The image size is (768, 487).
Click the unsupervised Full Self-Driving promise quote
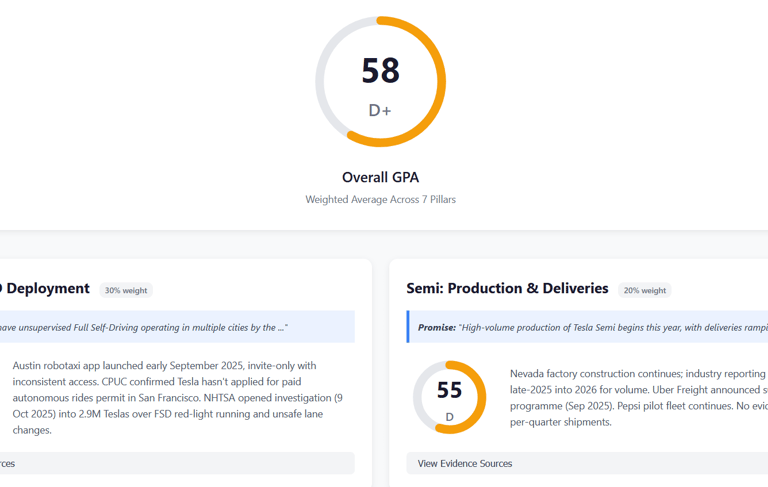click(x=140, y=327)
